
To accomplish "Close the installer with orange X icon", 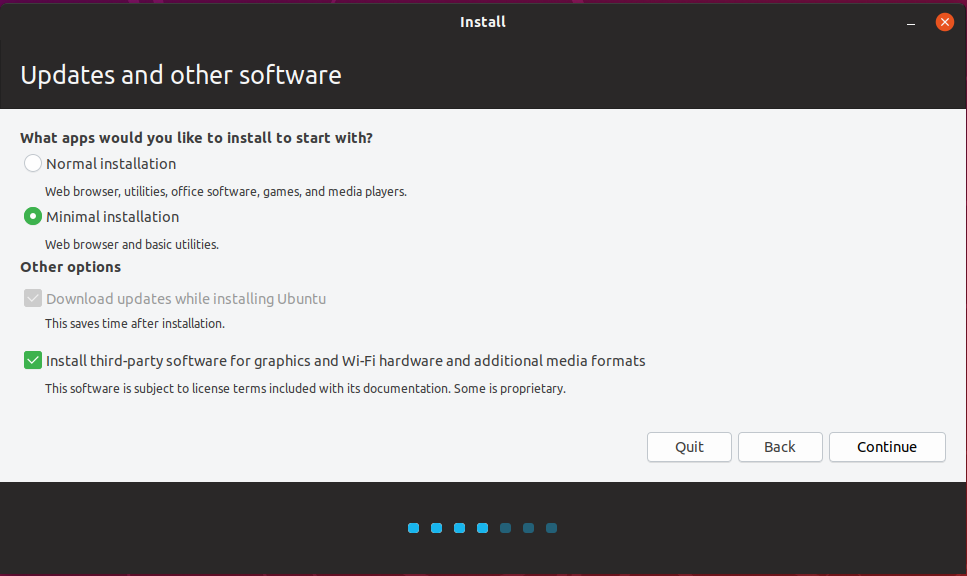I will click(944, 22).
